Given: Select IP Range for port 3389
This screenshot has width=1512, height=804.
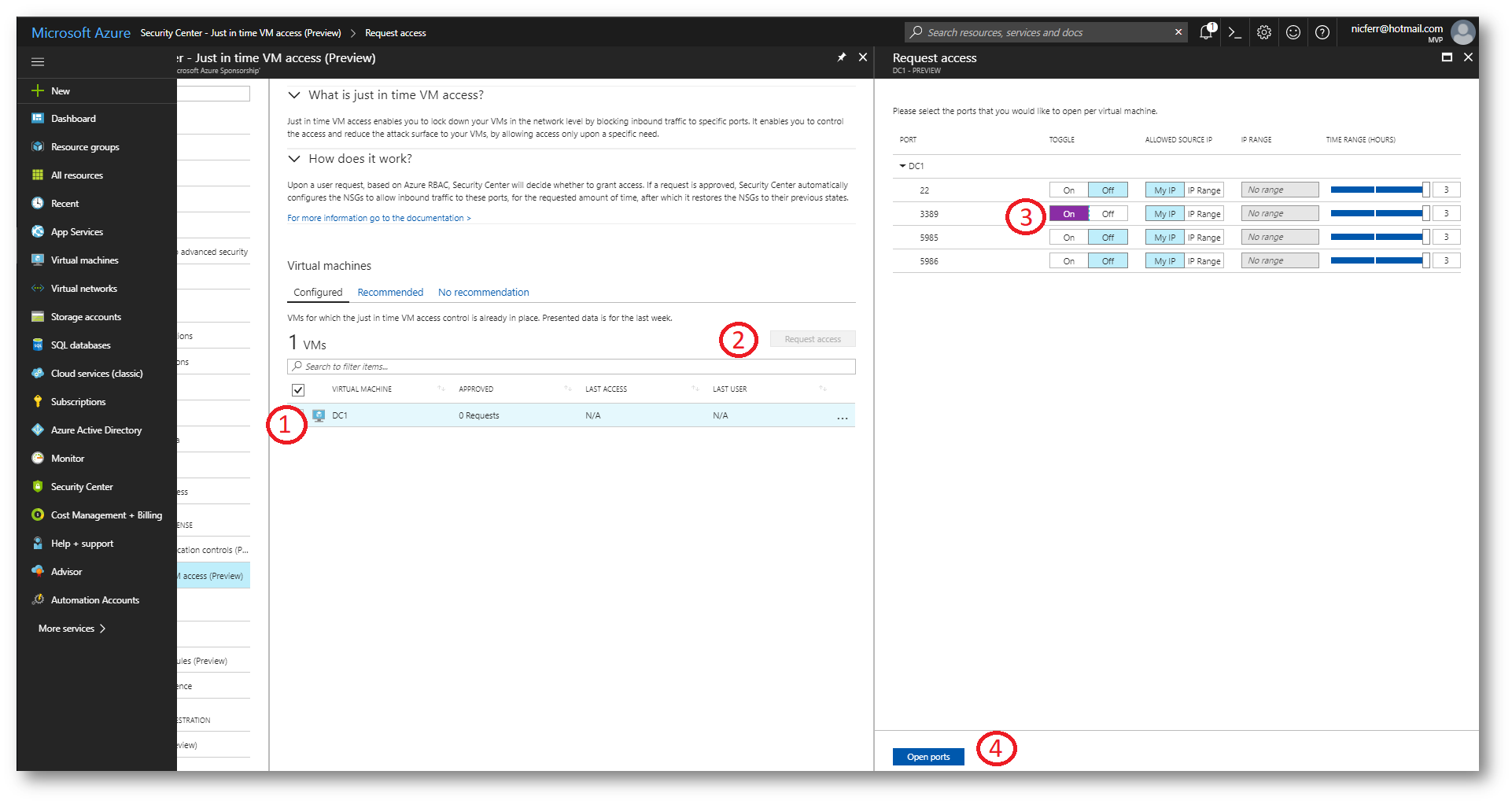Looking at the screenshot, I should pos(1204,214).
